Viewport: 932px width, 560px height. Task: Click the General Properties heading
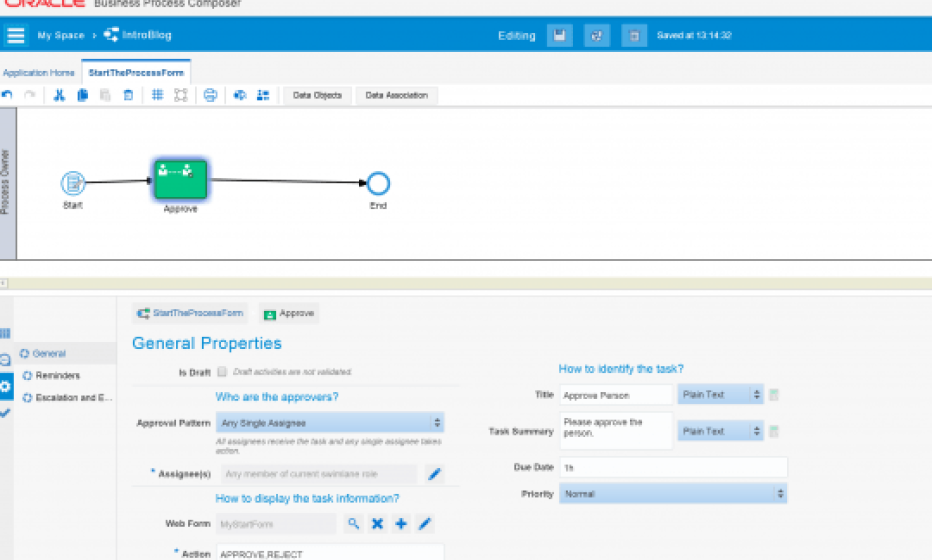pos(207,343)
